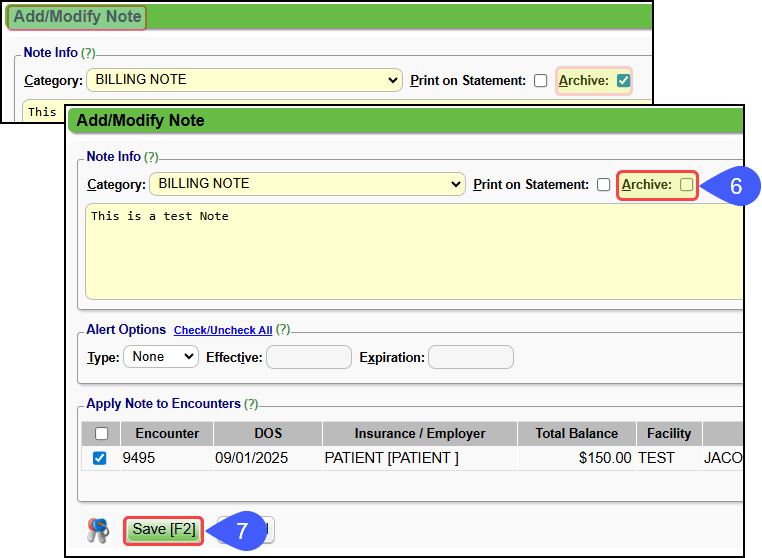Sort by the DOS column header
The image size is (762, 558).
tap(268, 434)
